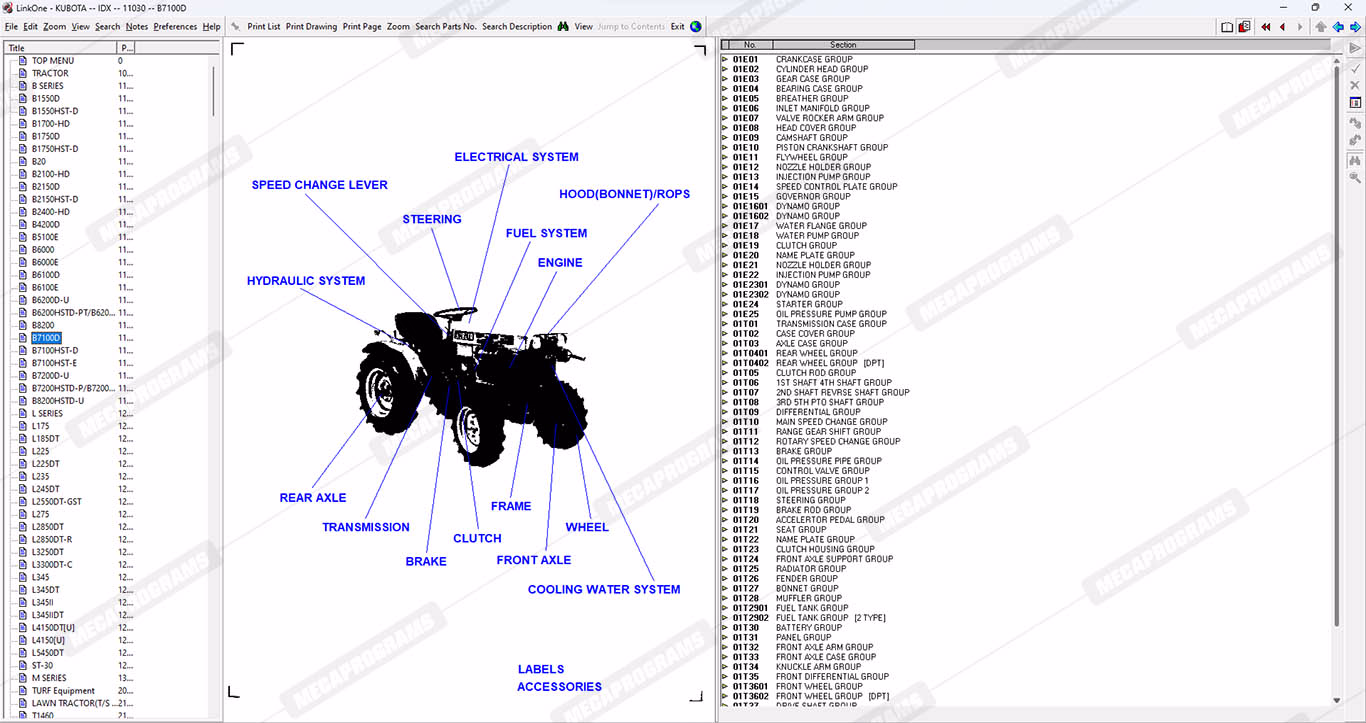Screen dimensions: 1366x723
Task: Open the Notes menu
Action: (137, 27)
